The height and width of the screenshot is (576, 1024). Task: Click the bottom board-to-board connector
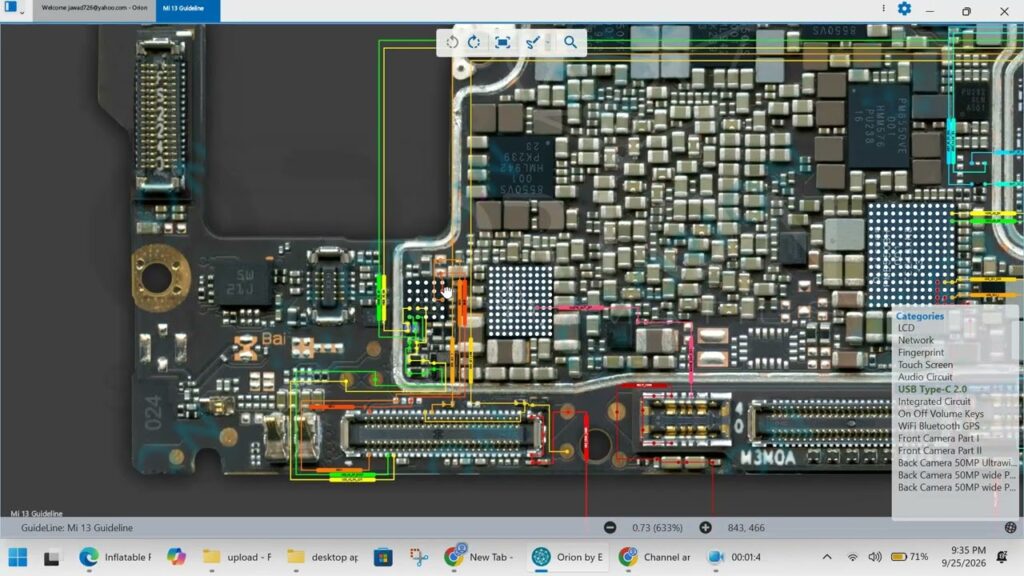pos(441,434)
